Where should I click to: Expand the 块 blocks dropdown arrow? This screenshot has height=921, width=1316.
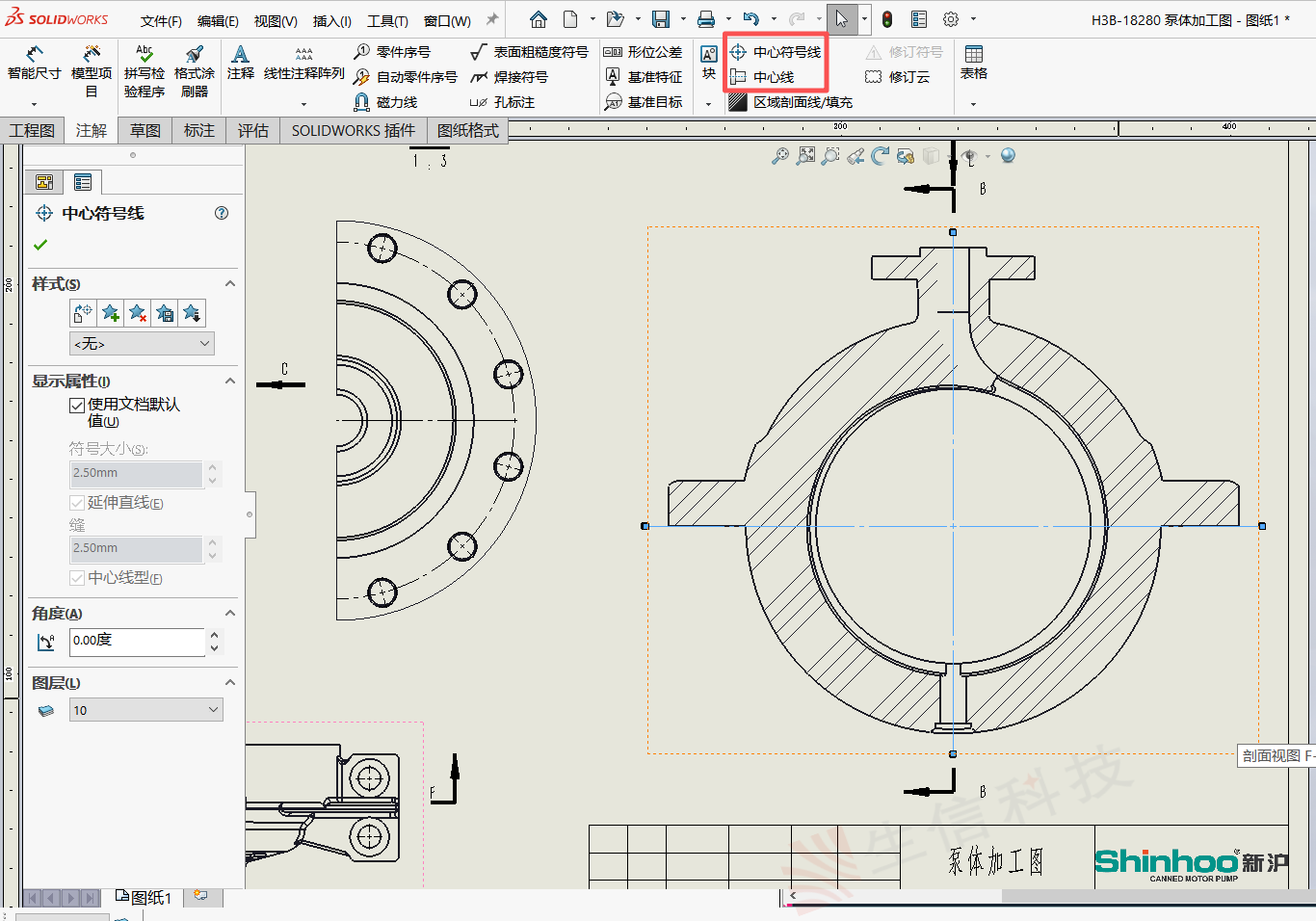[708, 104]
